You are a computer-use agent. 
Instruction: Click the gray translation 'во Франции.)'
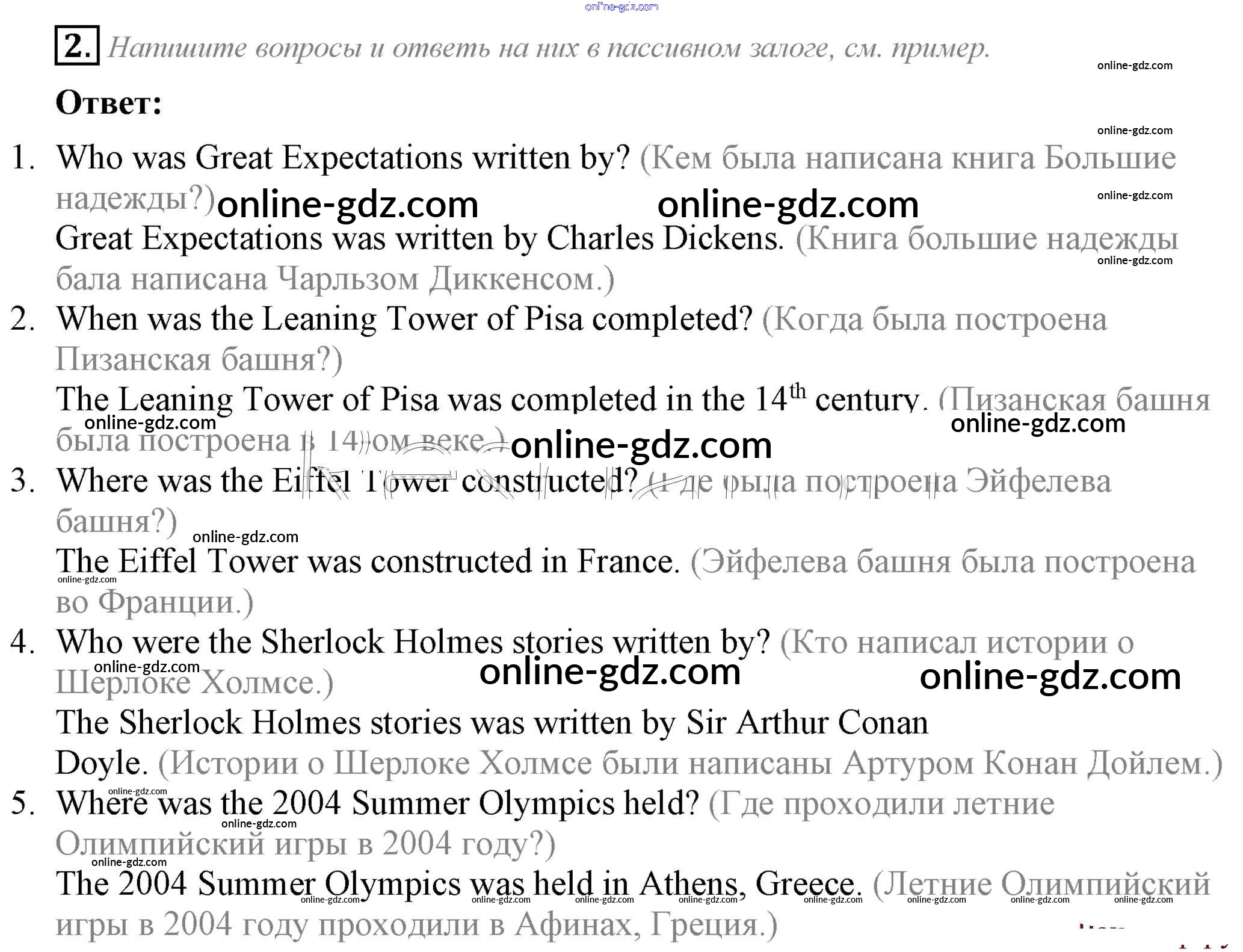(x=155, y=602)
